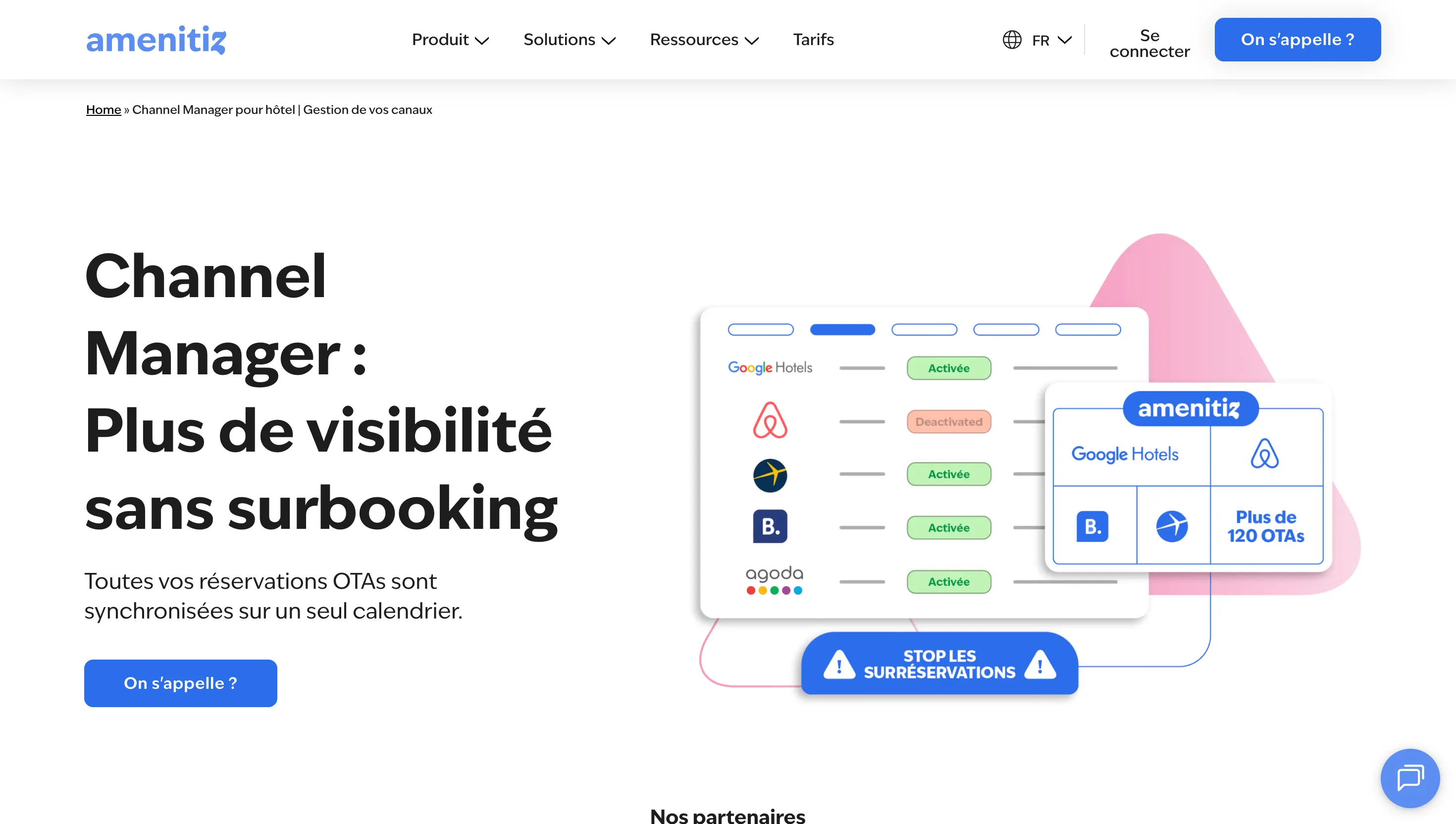Click the hero On s'appelle ? button
This screenshot has height=824, width=1456.
[181, 683]
